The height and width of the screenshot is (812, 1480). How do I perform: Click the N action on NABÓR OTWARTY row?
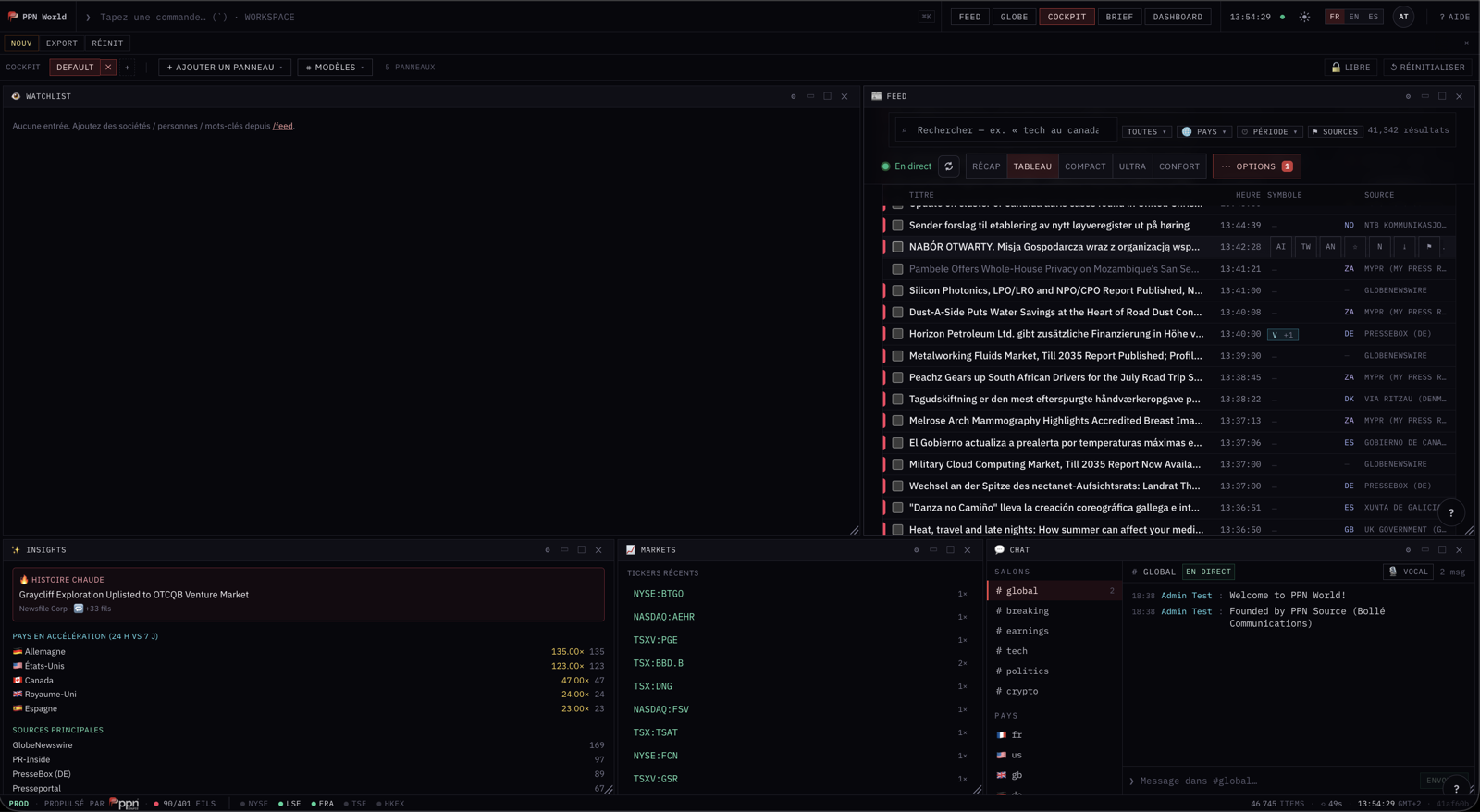1379,247
